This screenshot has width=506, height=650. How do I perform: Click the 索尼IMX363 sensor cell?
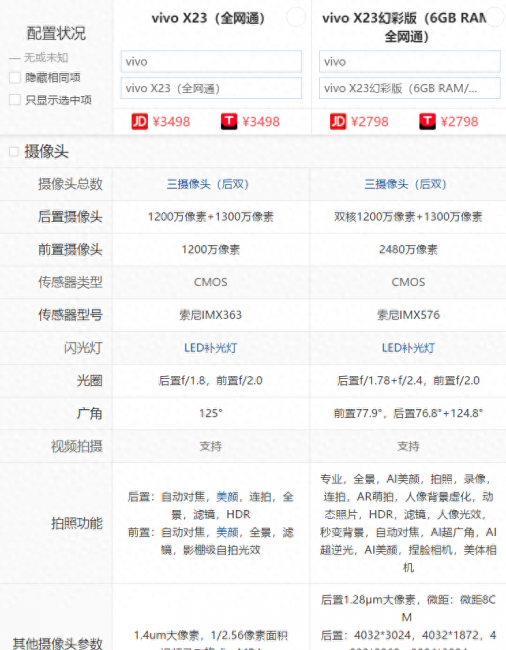click(x=211, y=315)
